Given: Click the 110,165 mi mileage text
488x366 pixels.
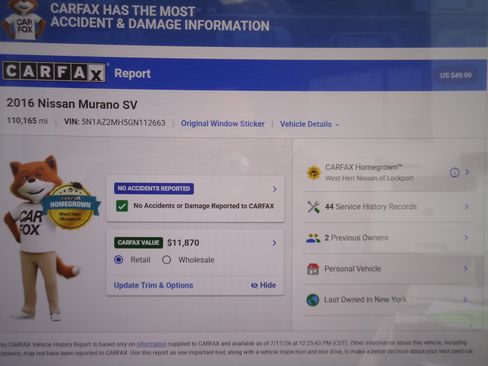Looking at the screenshot, I should pos(27,121).
